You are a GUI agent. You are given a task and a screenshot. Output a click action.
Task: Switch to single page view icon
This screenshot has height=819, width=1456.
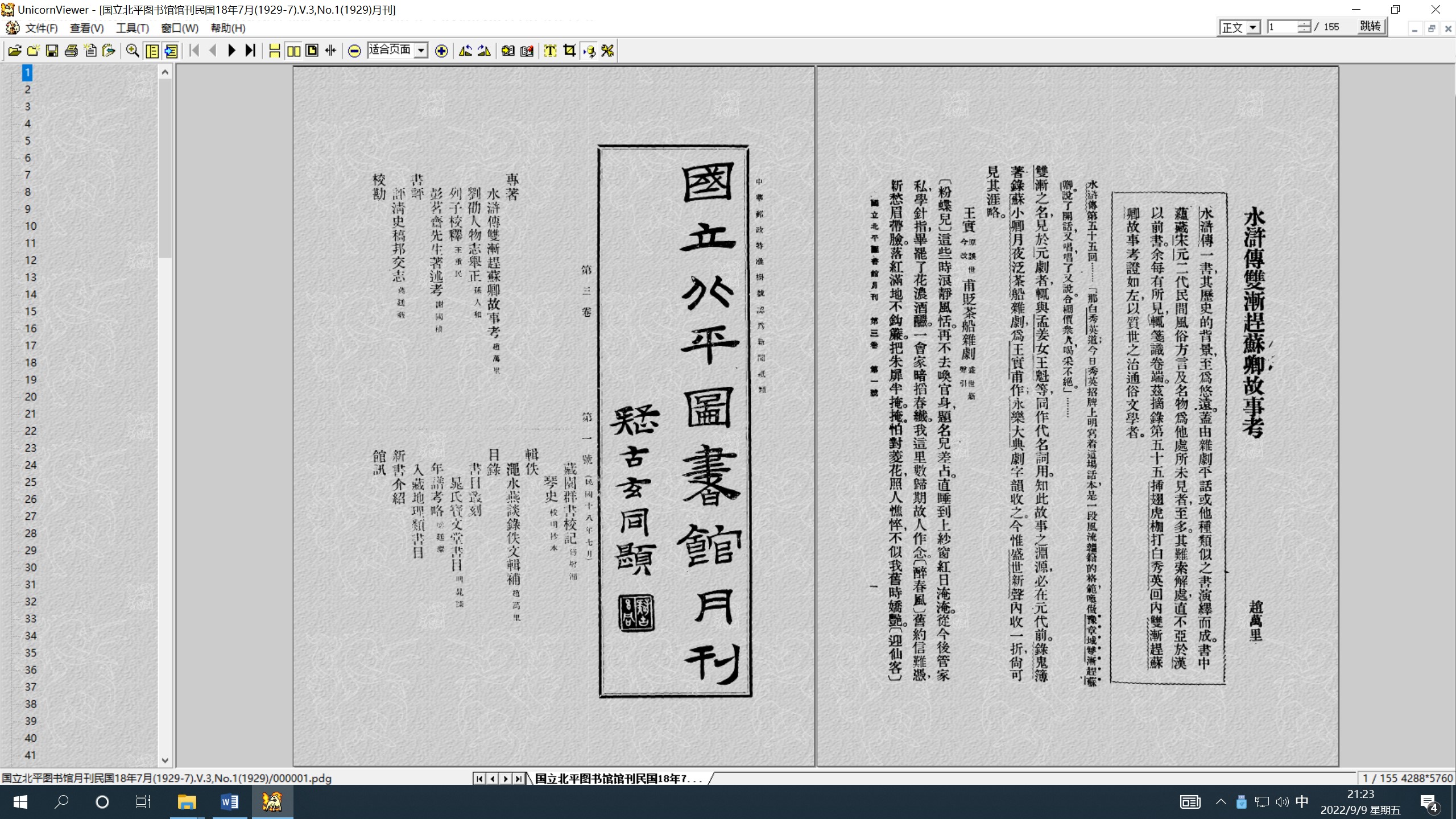(312, 51)
